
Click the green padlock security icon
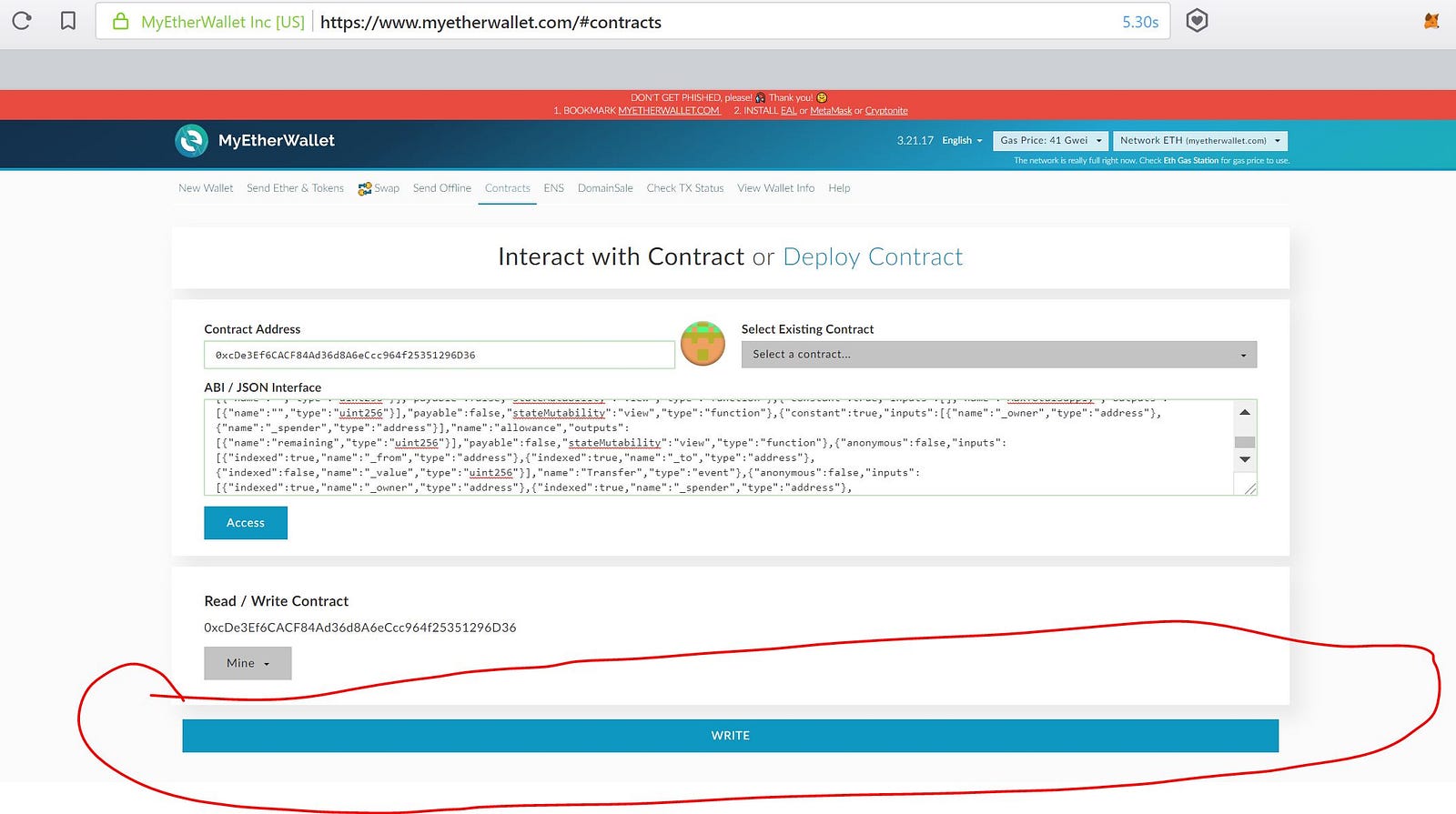click(120, 21)
